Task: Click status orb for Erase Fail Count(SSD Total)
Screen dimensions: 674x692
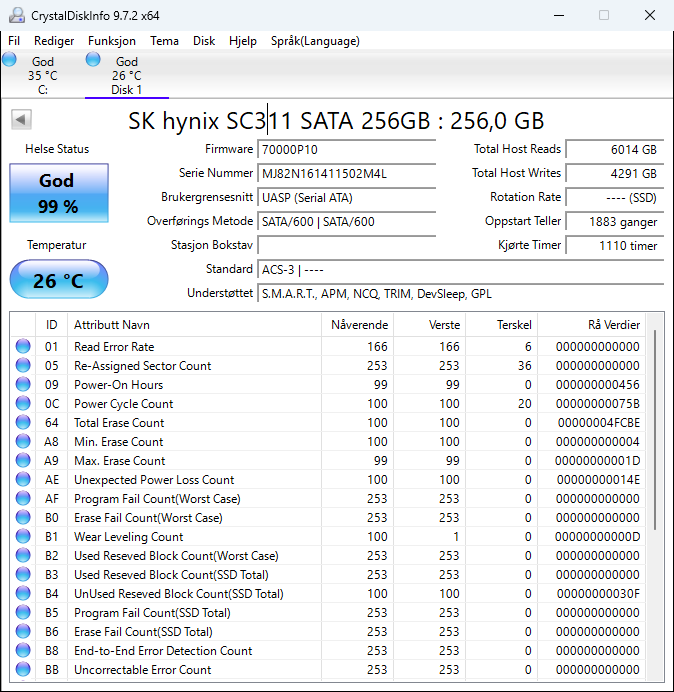Action: point(23,631)
